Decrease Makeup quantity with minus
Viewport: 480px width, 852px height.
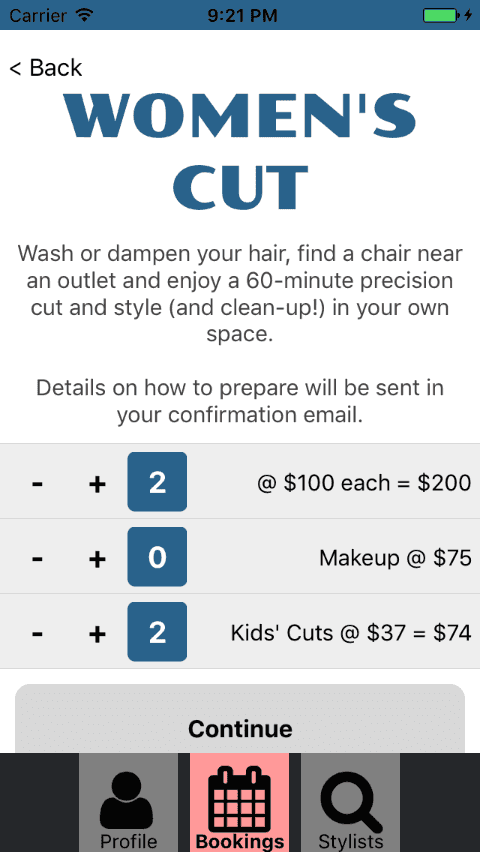click(37, 557)
